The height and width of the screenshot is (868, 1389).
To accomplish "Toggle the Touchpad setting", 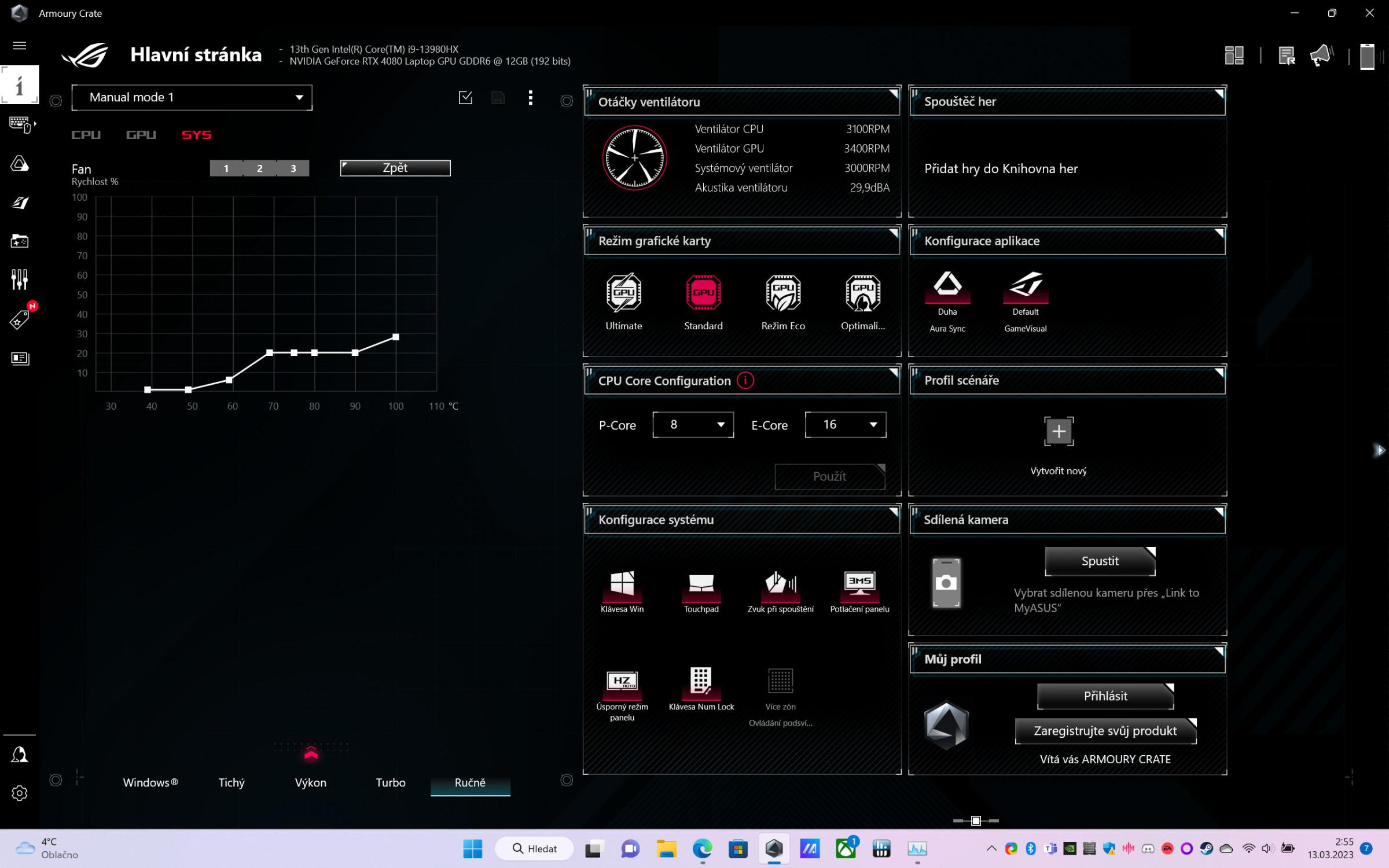I will tap(701, 591).
